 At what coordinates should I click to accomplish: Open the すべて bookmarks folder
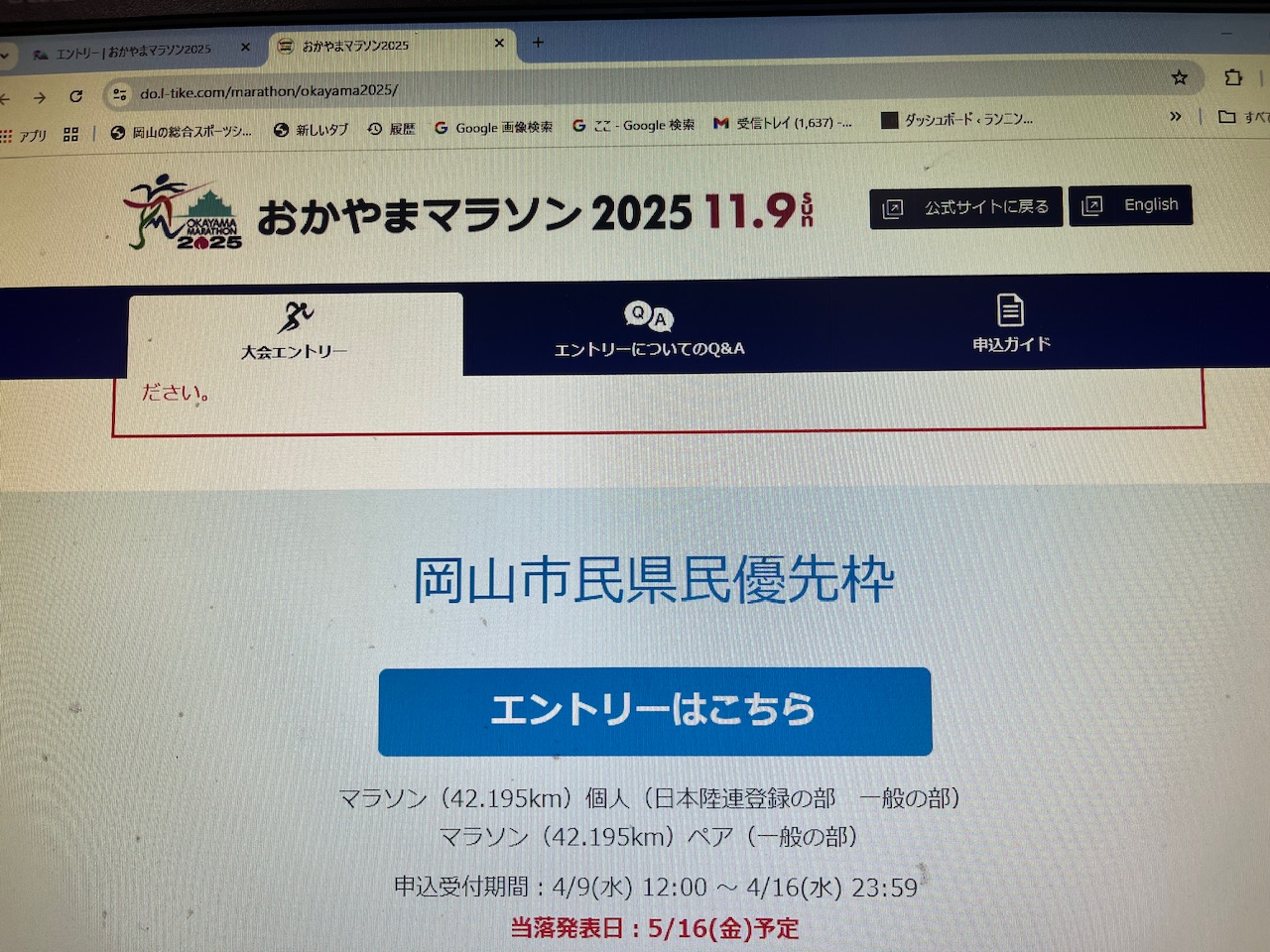(1243, 117)
